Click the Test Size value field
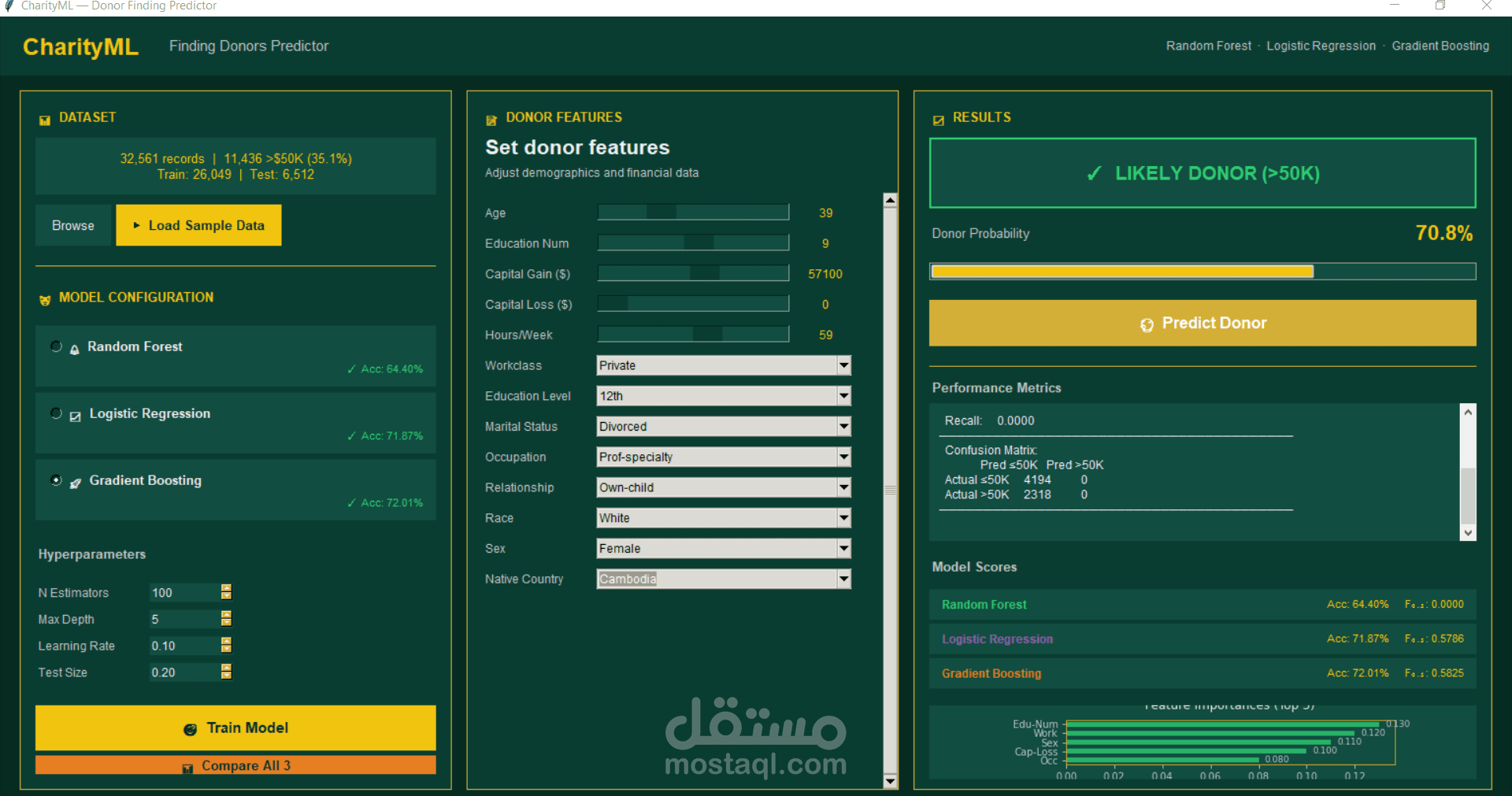The image size is (1512, 796). 184,672
